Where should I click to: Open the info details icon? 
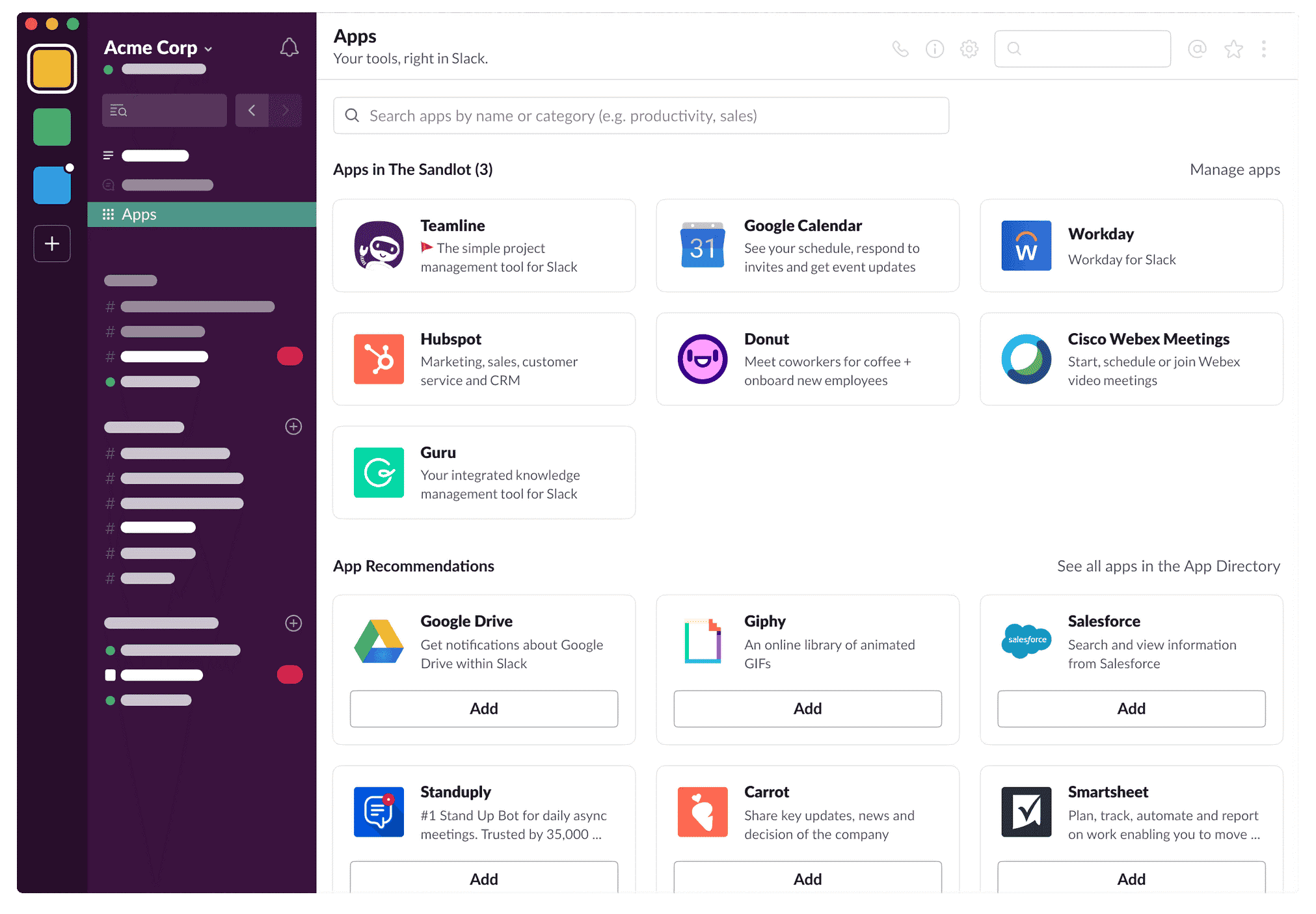coord(935,49)
